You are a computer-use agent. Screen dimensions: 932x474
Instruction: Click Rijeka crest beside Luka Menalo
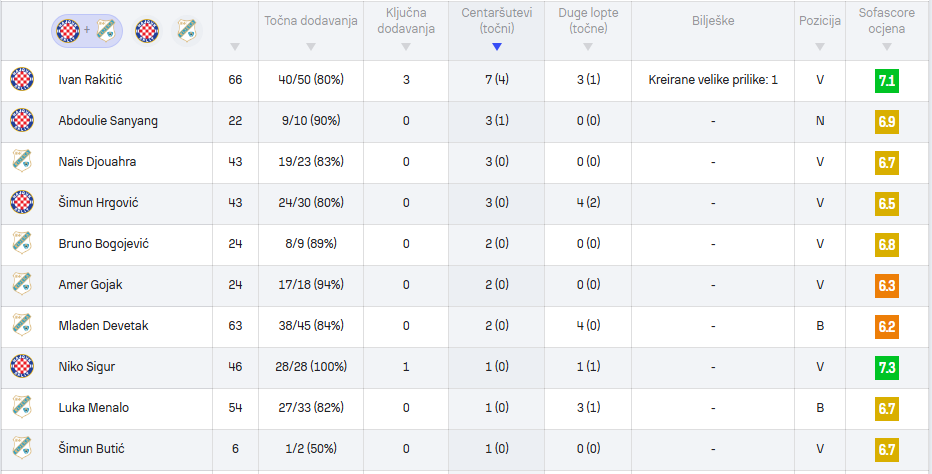[x=21, y=408]
